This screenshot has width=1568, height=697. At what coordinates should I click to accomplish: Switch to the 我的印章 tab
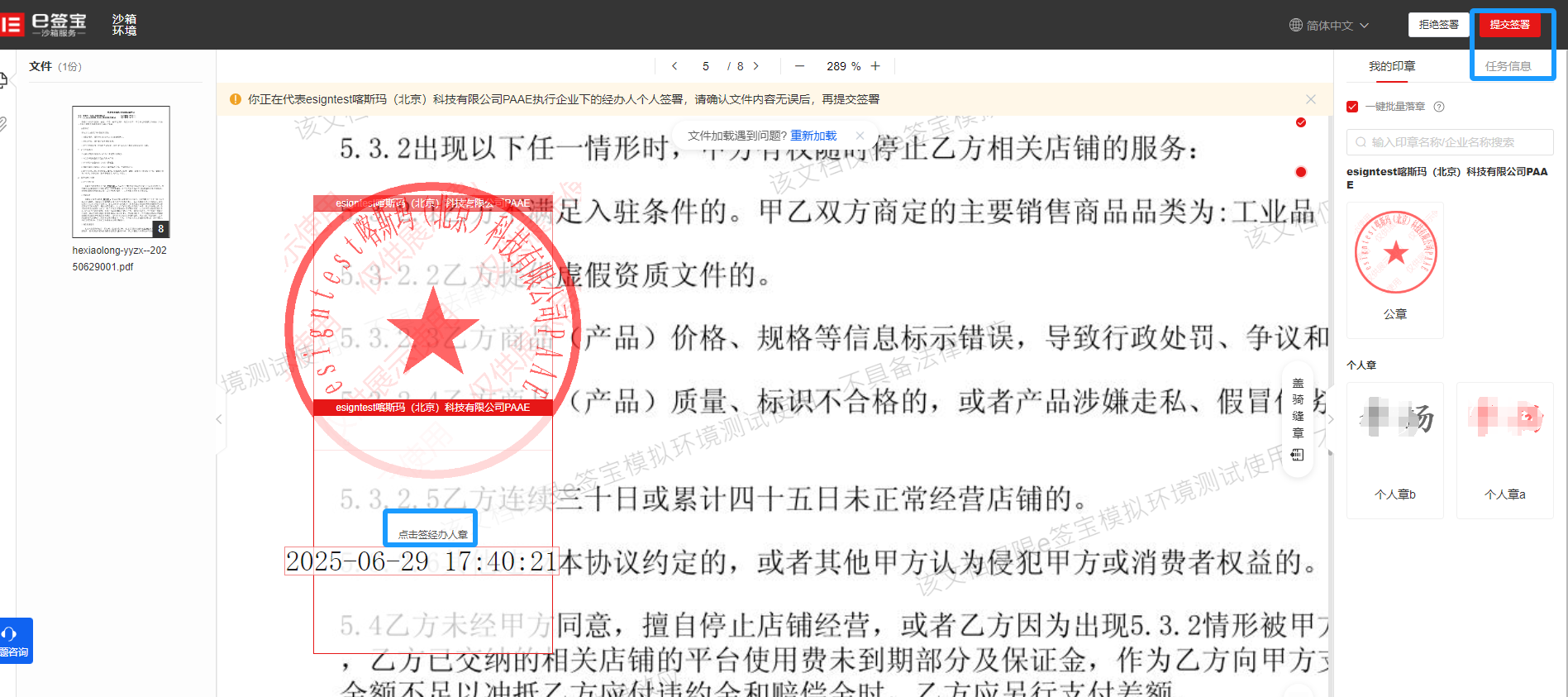1392,66
